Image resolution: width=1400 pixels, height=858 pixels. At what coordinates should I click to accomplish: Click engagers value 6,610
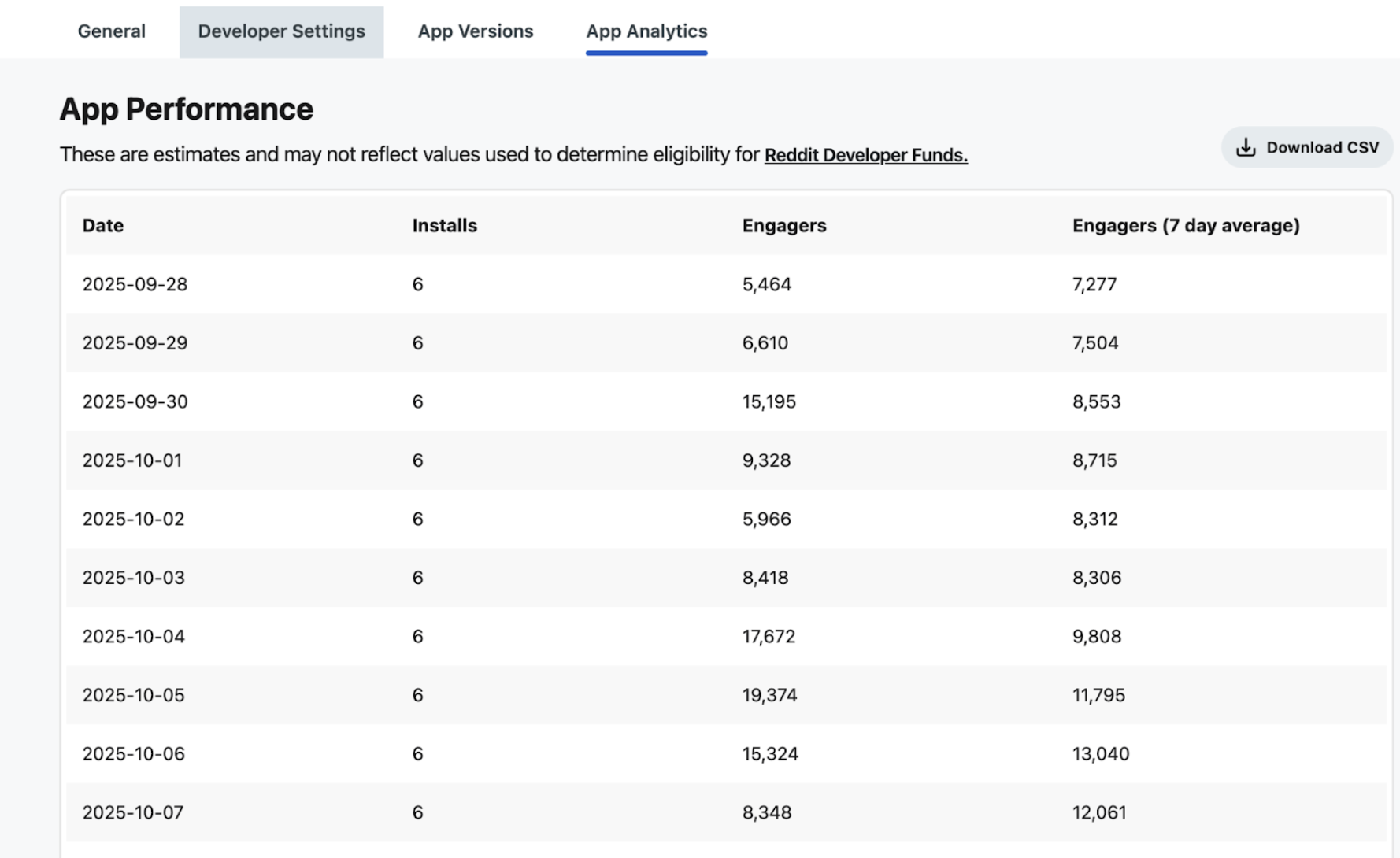(765, 343)
